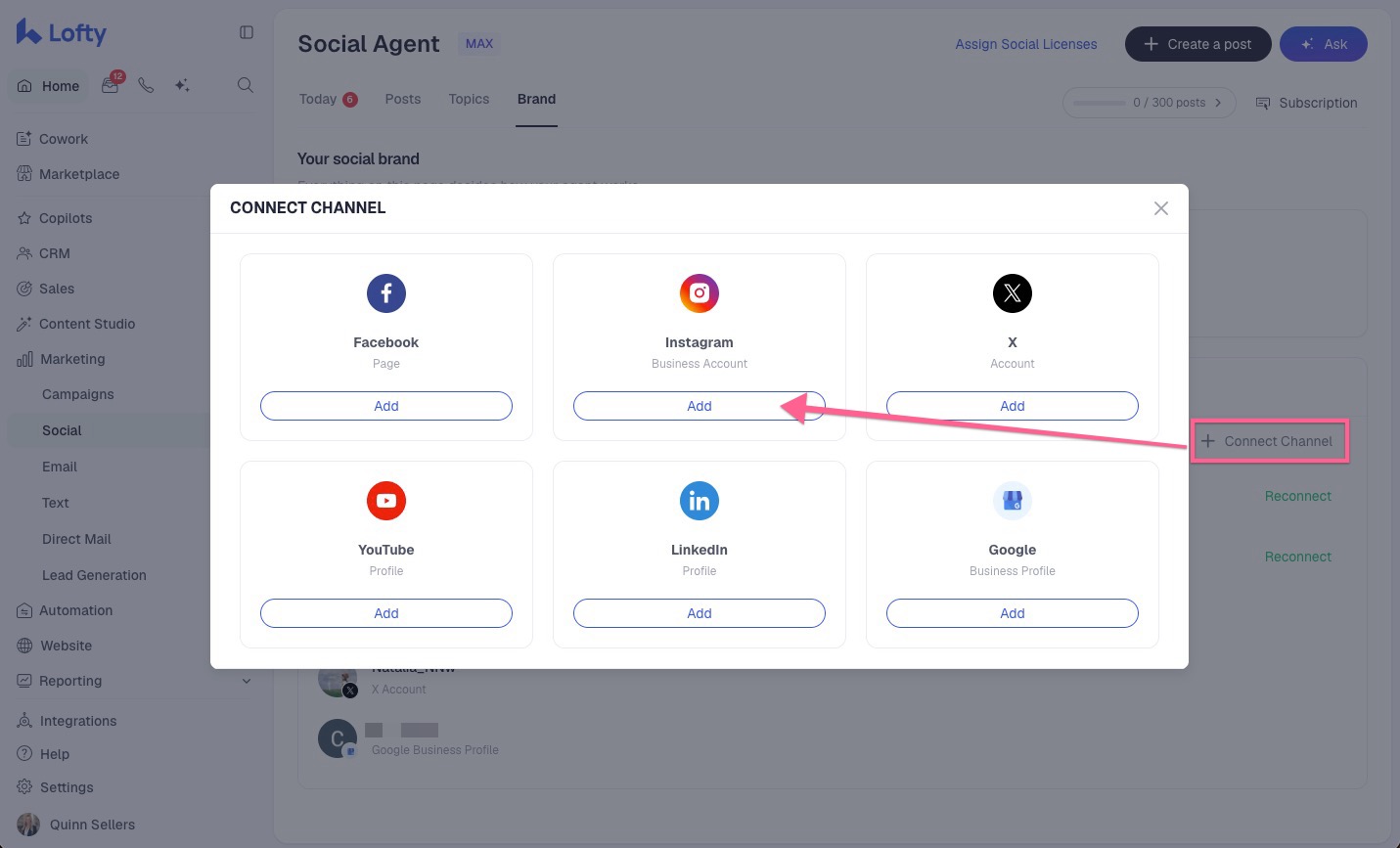Add a YouTube Profile channel

(386, 613)
